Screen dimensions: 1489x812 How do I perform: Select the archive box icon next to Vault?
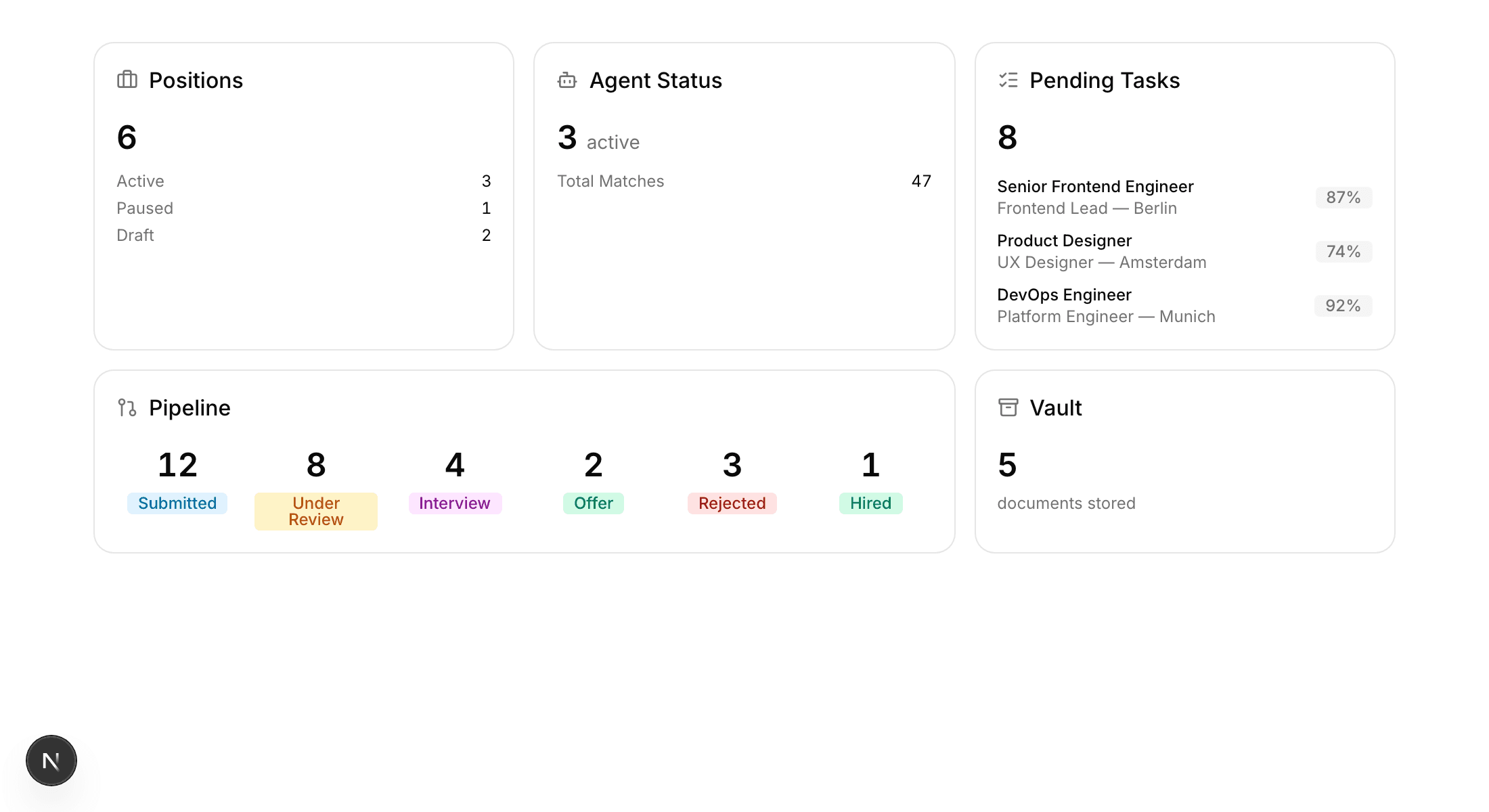(1008, 407)
